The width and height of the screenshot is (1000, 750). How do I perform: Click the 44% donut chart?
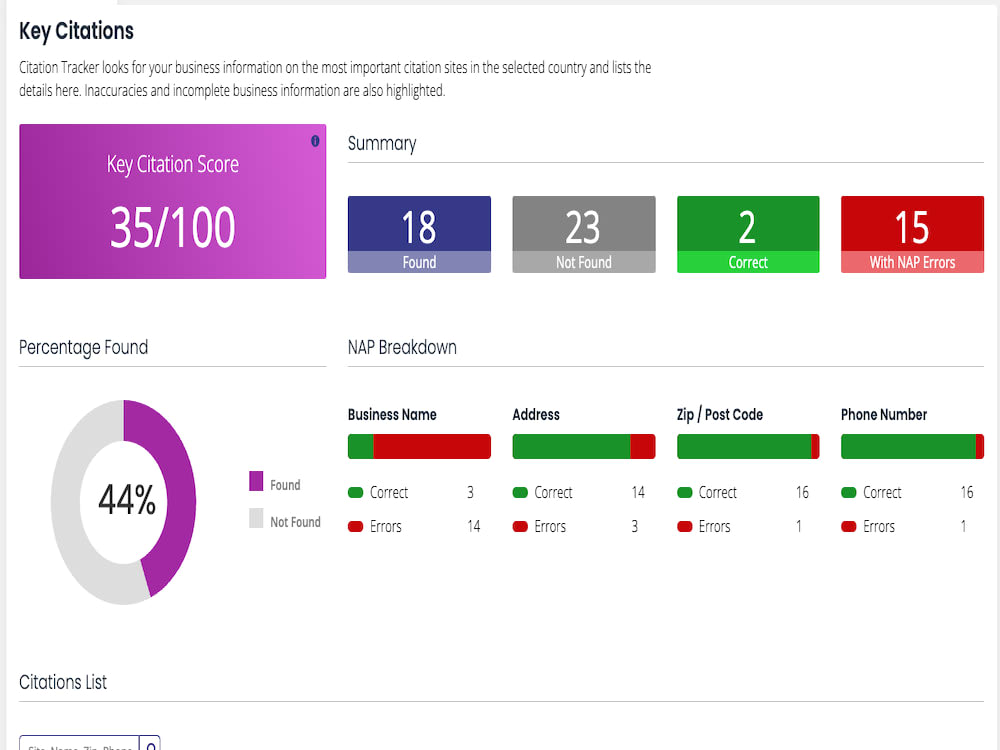124,502
